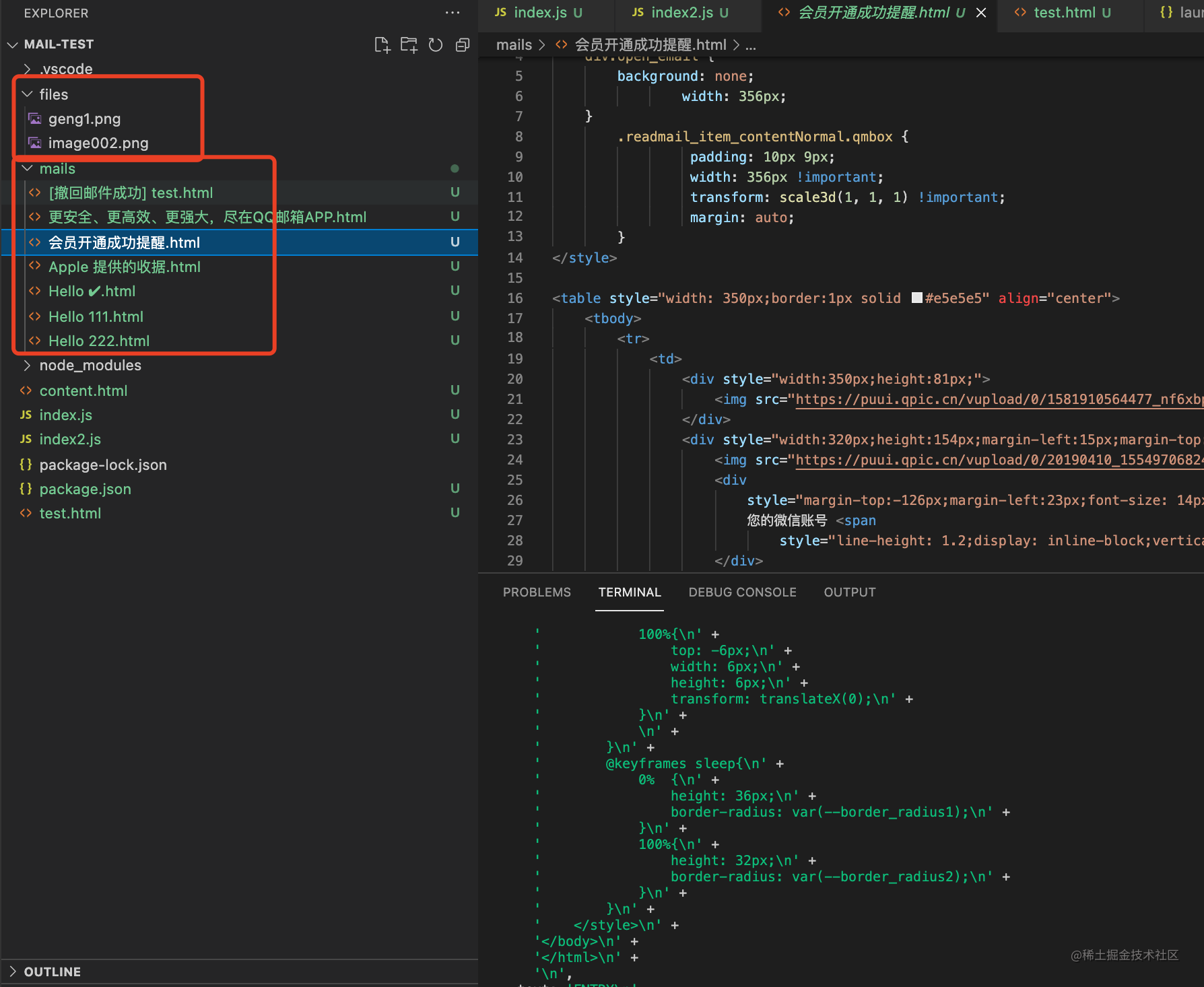
Task: Open the PROBLEMS panel tab
Action: pyautogui.click(x=537, y=592)
